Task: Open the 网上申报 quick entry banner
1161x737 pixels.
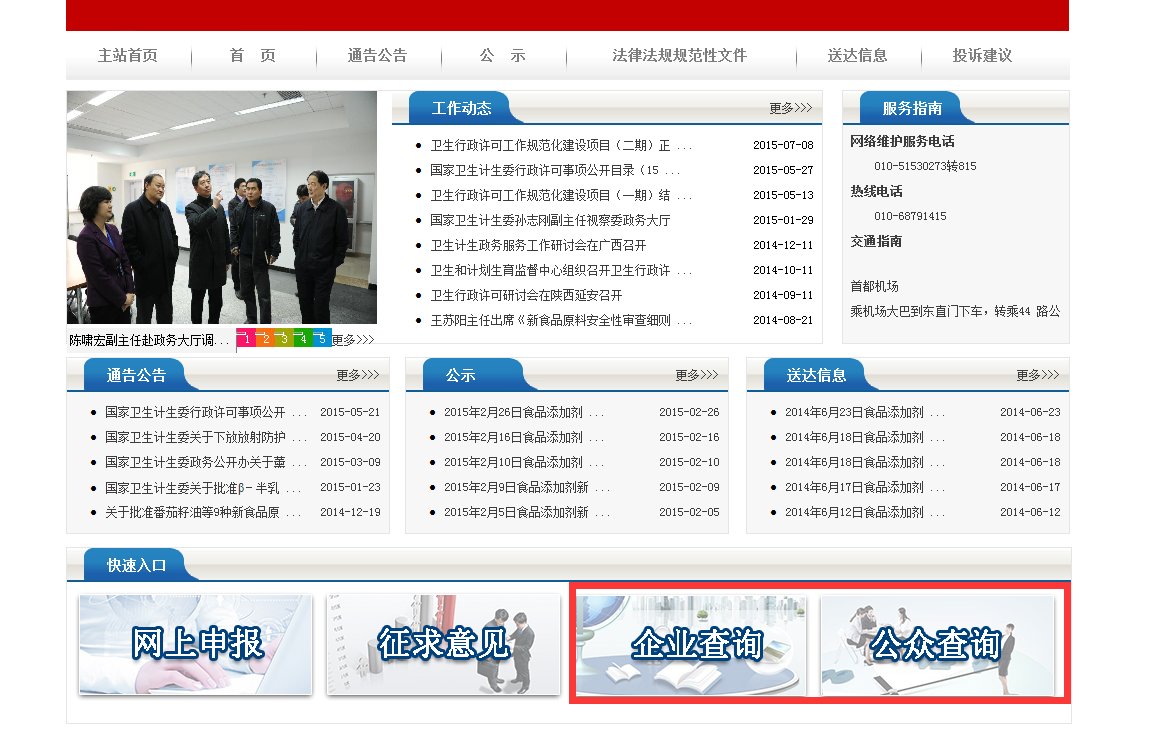Action: coord(196,645)
